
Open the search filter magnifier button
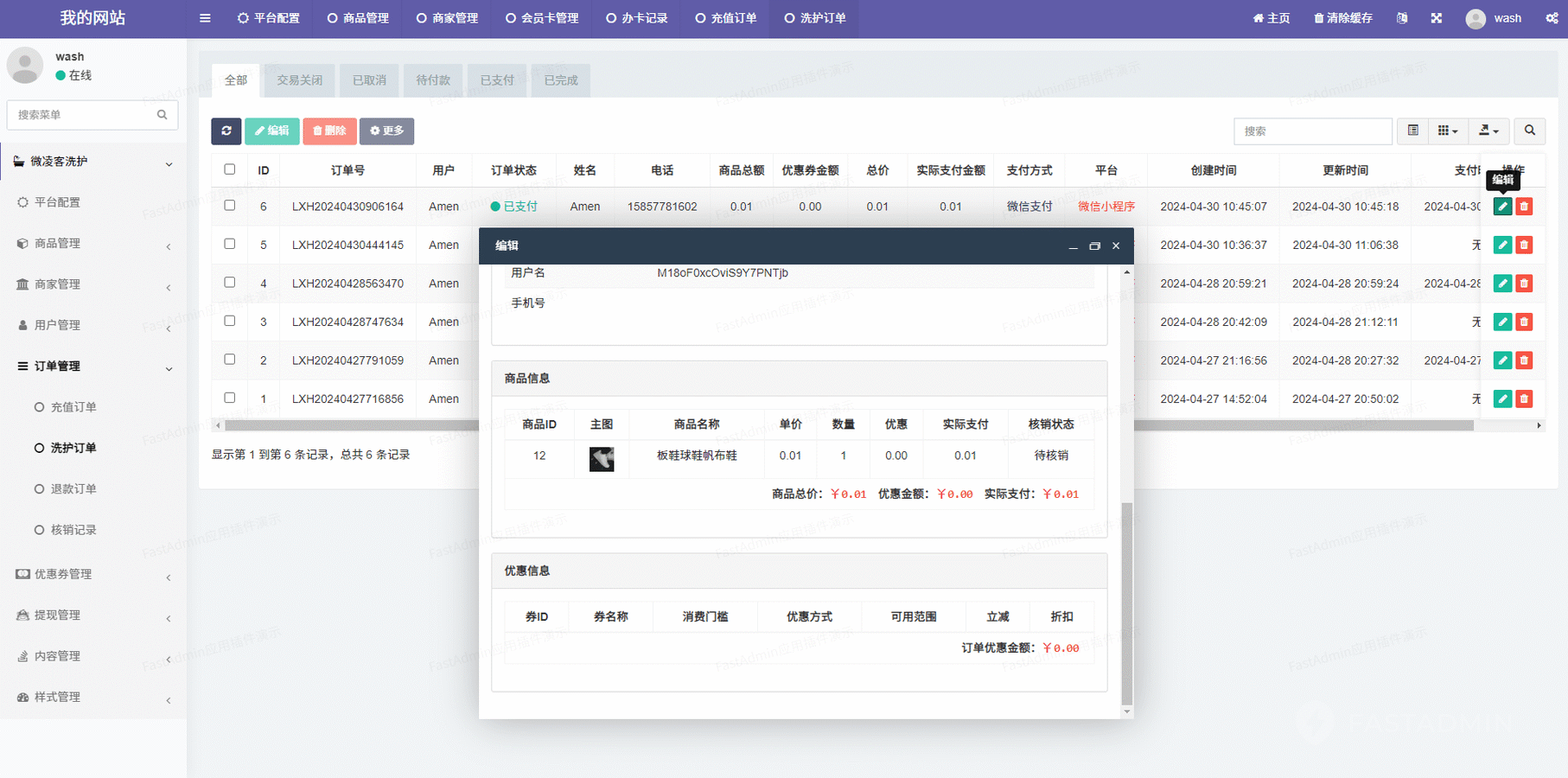(1530, 131)
